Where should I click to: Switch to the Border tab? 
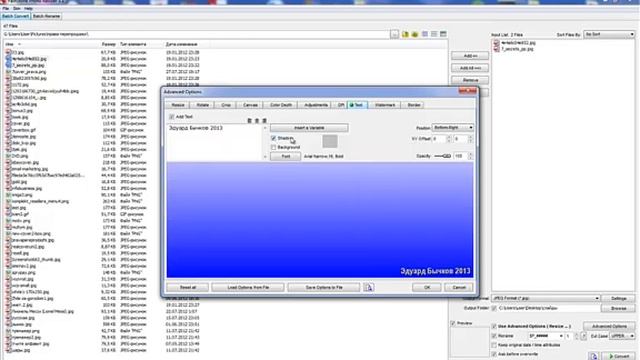point(413,105)
